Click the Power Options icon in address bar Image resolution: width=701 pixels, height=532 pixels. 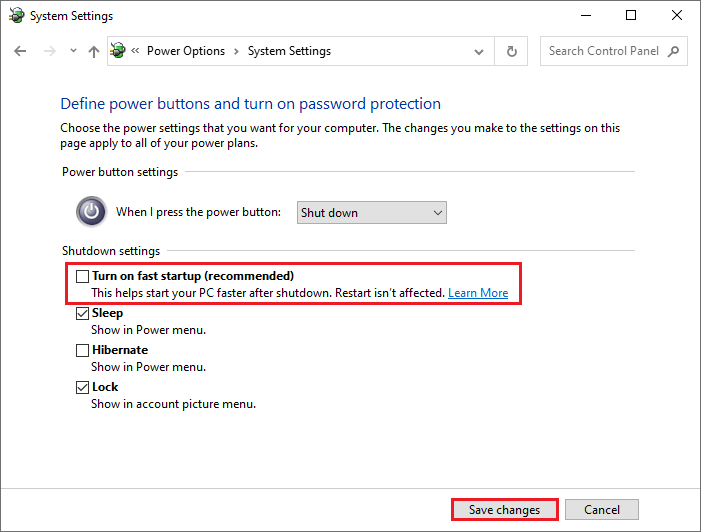coord(118,50)
